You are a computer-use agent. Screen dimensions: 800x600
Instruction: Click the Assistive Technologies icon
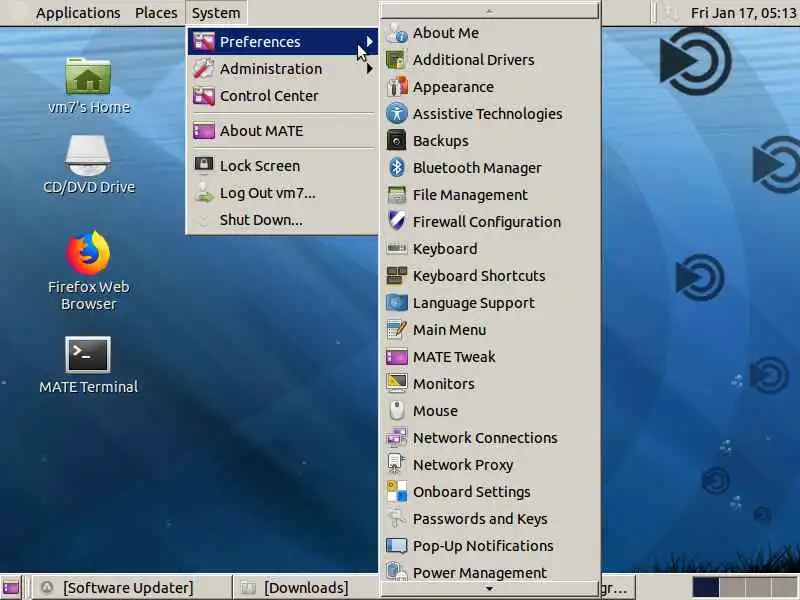click(396, 113)
